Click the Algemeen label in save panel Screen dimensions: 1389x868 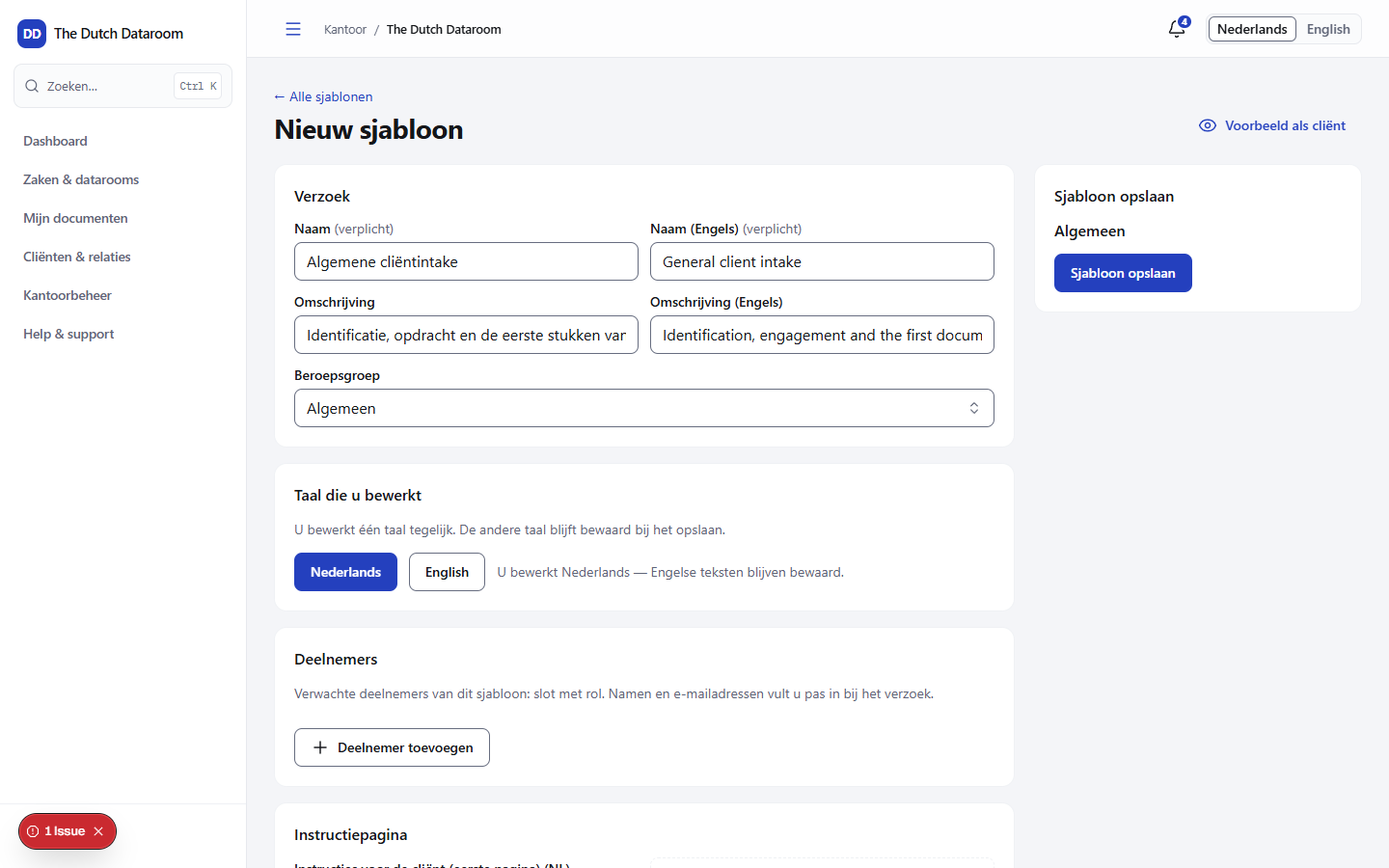(1090, 231)
